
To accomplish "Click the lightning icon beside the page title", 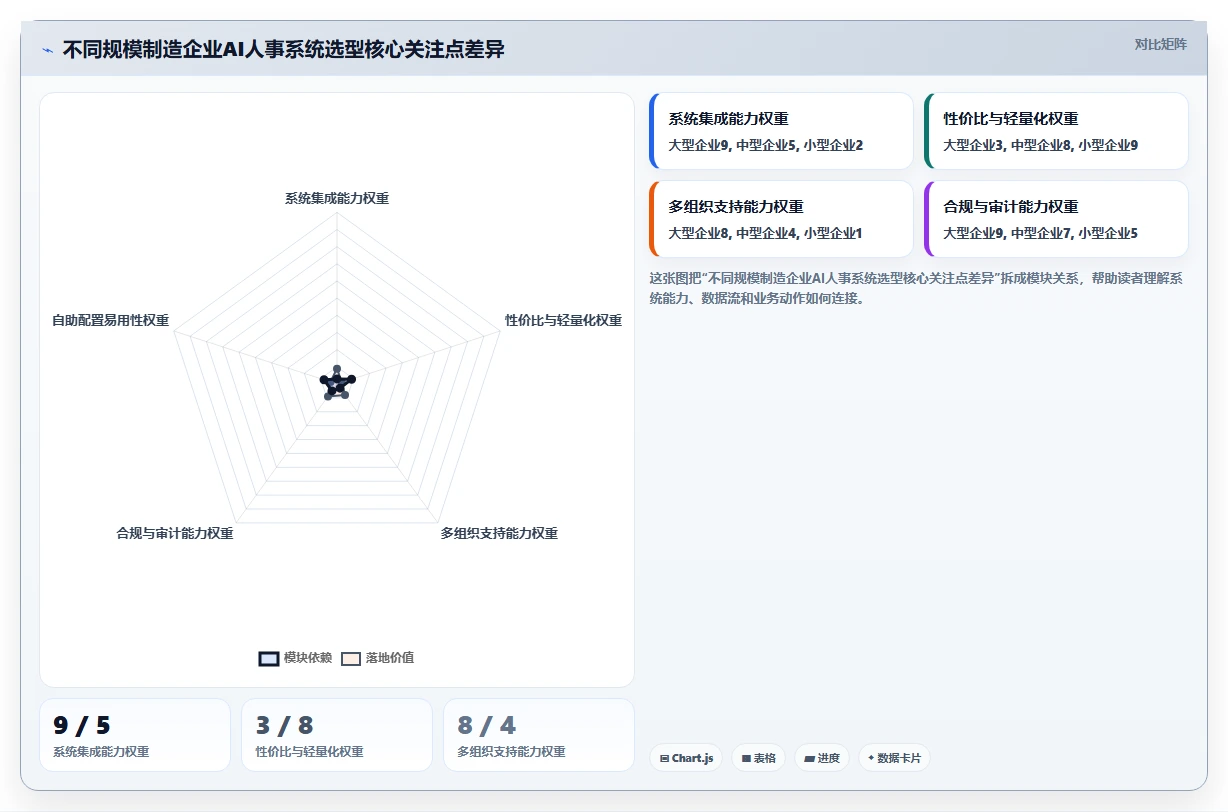I will (x=48, y=50).
